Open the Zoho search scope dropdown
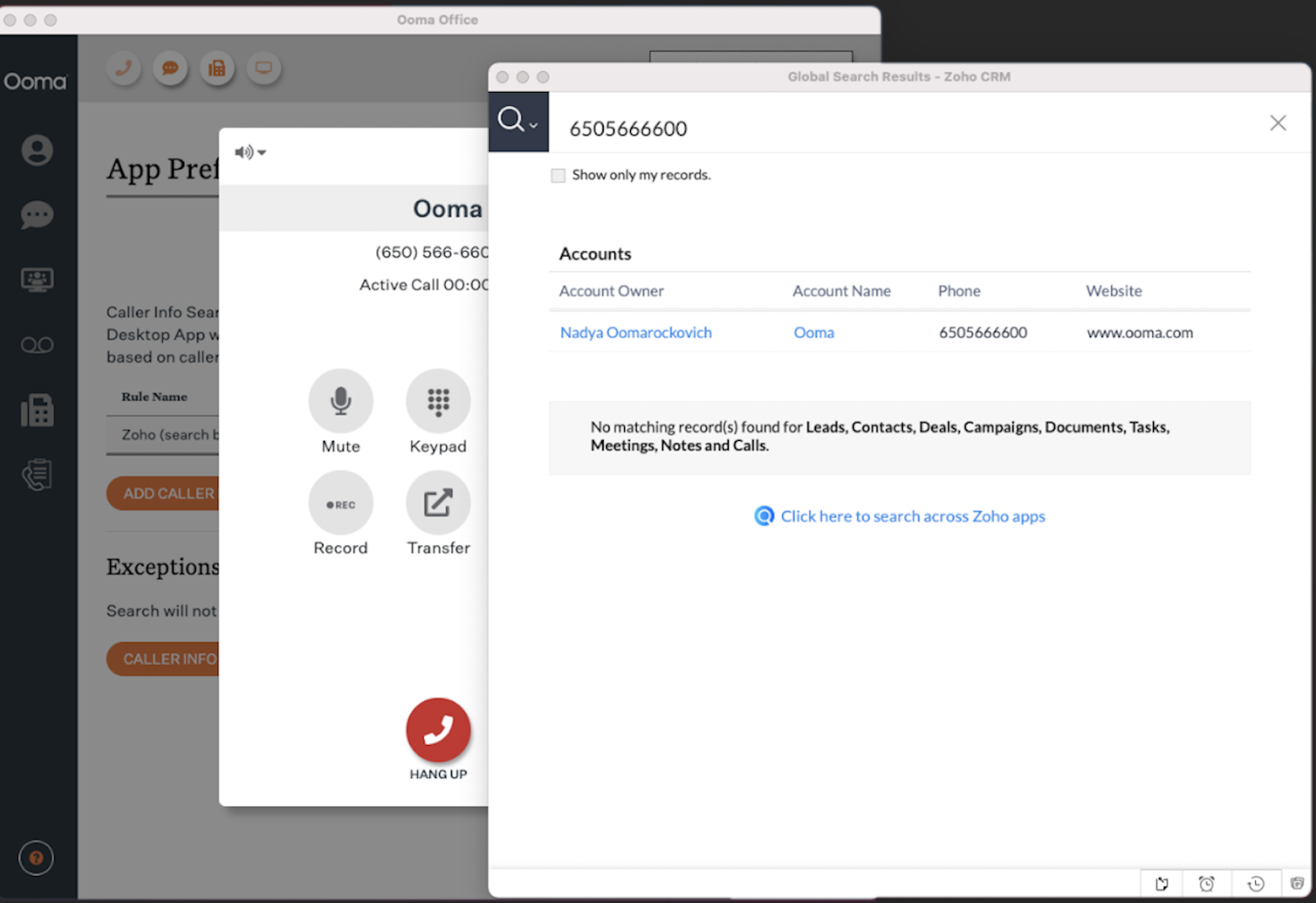This screenshot has height=903, width=1316. 518,122
